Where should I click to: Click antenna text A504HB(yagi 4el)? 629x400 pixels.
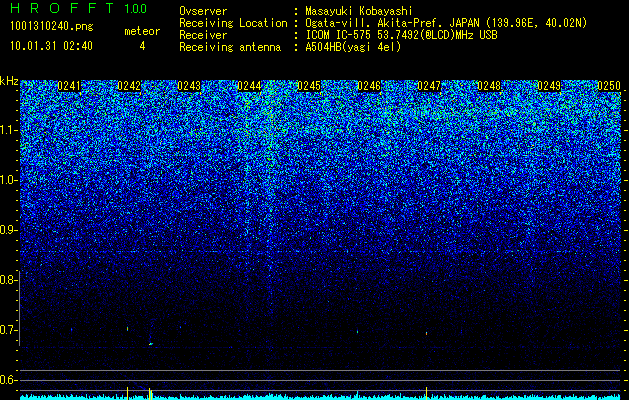tap(353, 47)
